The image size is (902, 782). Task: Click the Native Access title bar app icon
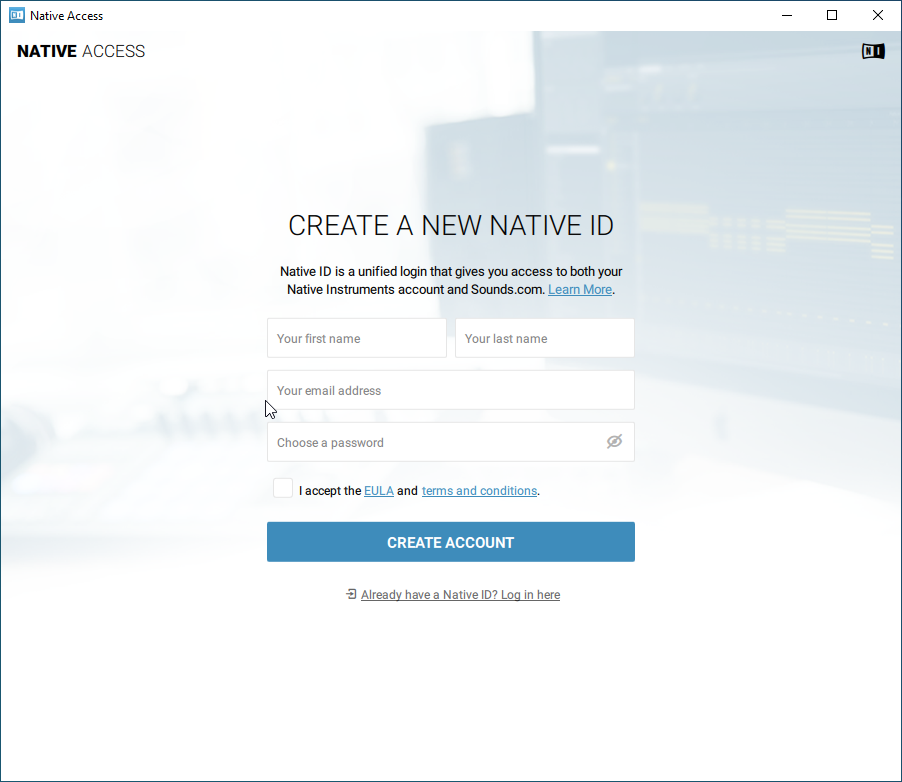coord(17,16)
